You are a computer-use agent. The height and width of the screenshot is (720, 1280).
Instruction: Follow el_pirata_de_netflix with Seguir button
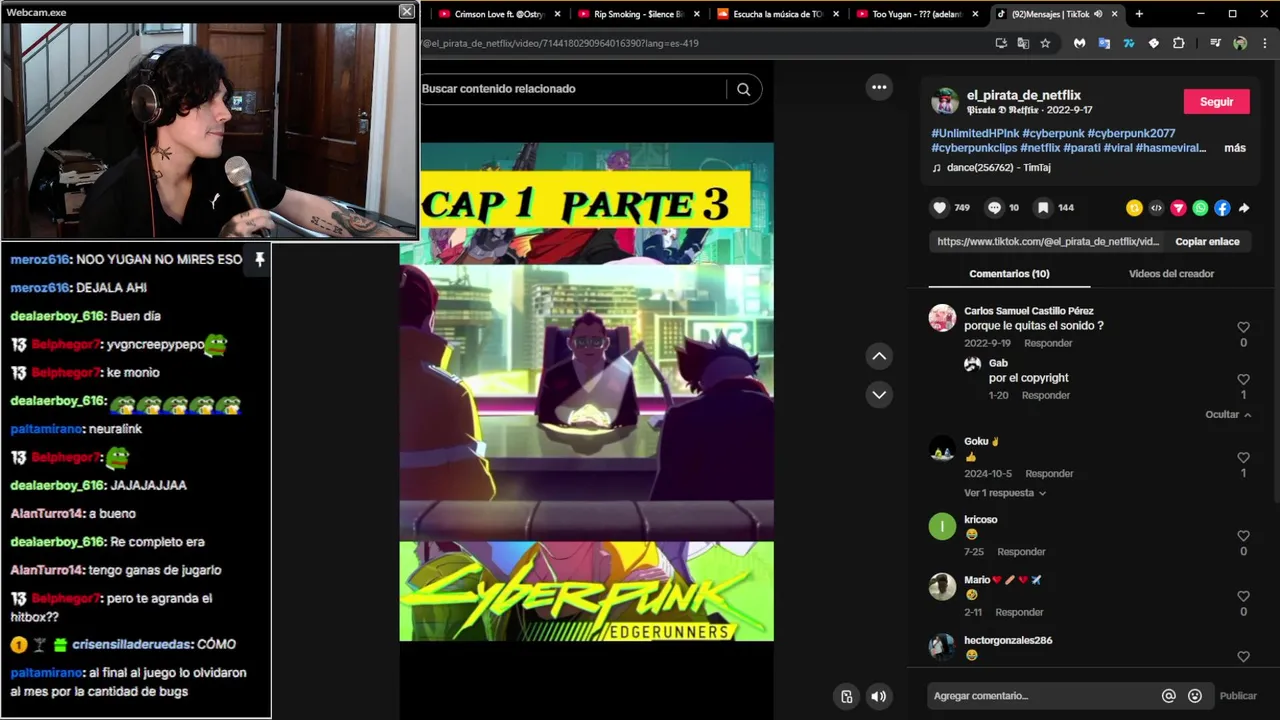pos(1216,102)
